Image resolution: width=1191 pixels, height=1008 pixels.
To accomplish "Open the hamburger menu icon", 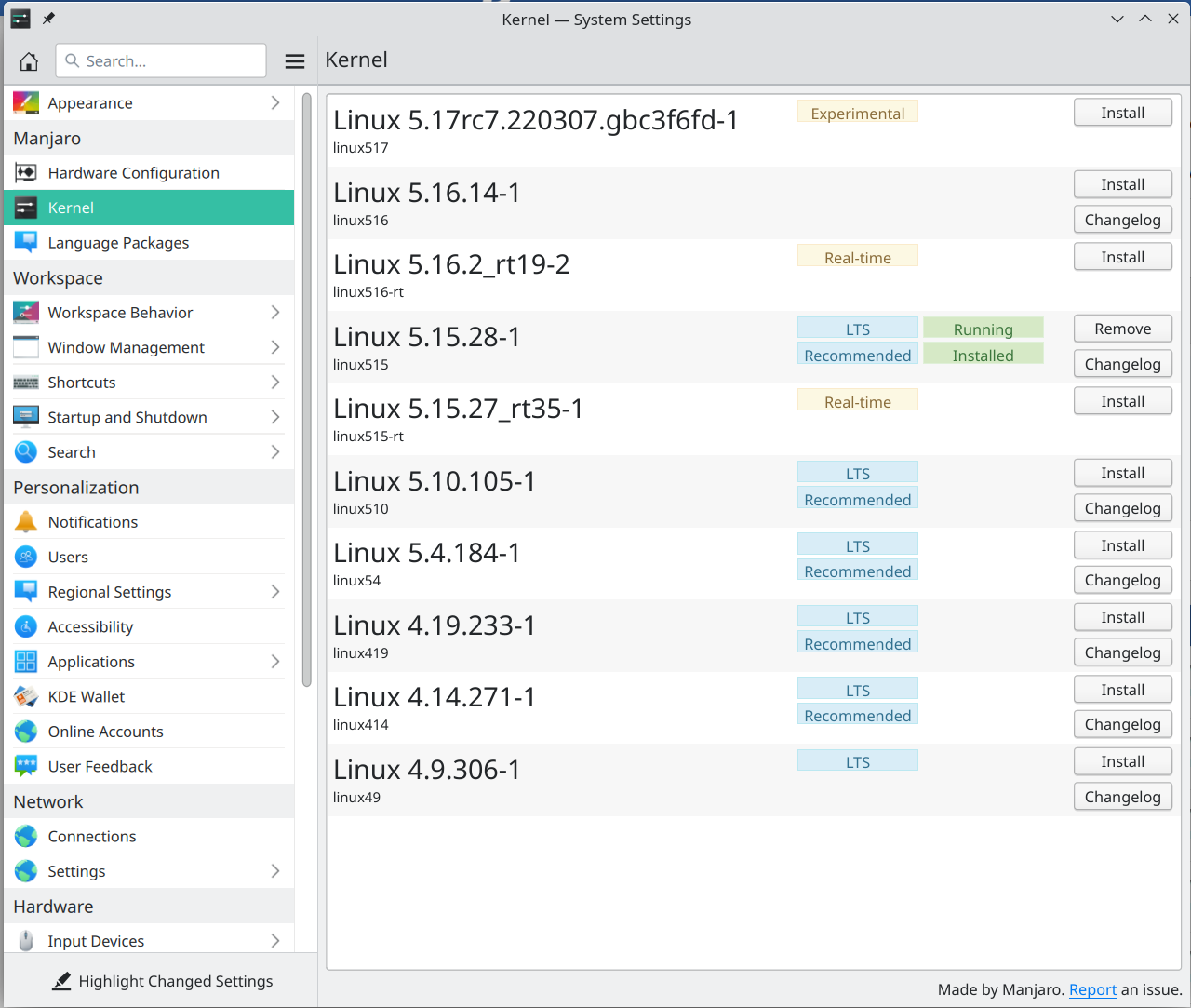I will click(295, 61).
